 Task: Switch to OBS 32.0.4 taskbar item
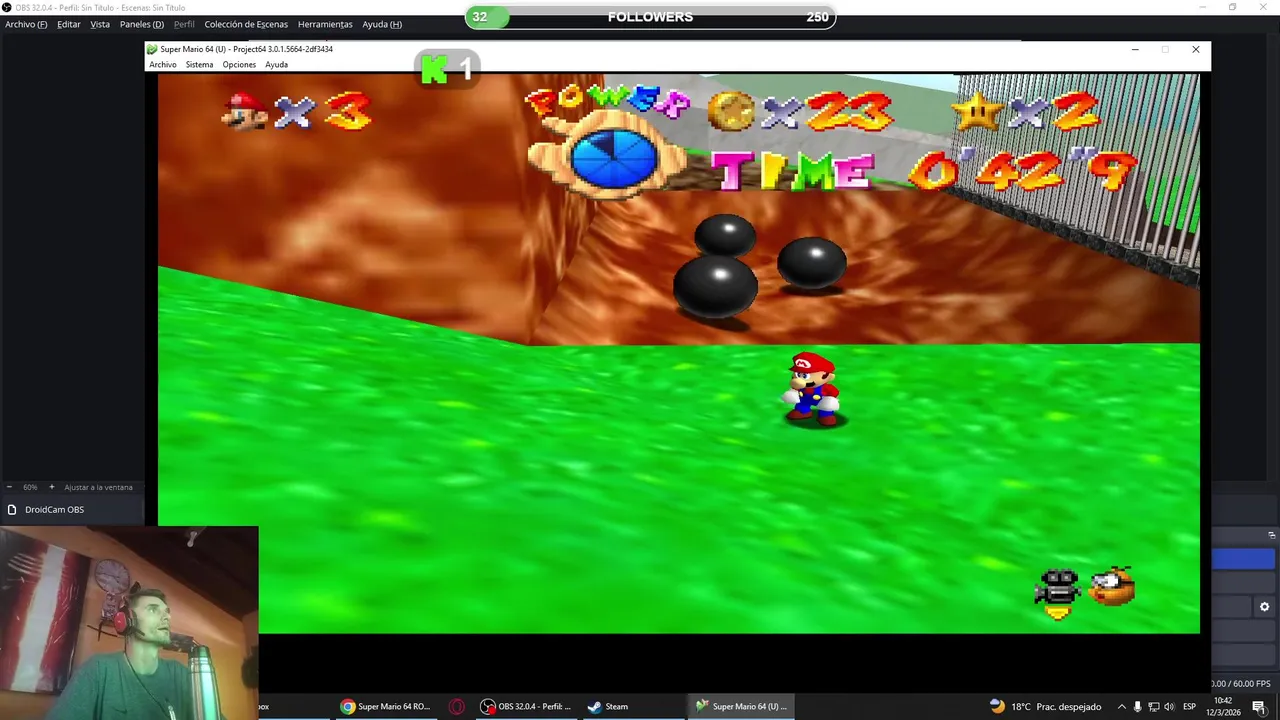526,706
